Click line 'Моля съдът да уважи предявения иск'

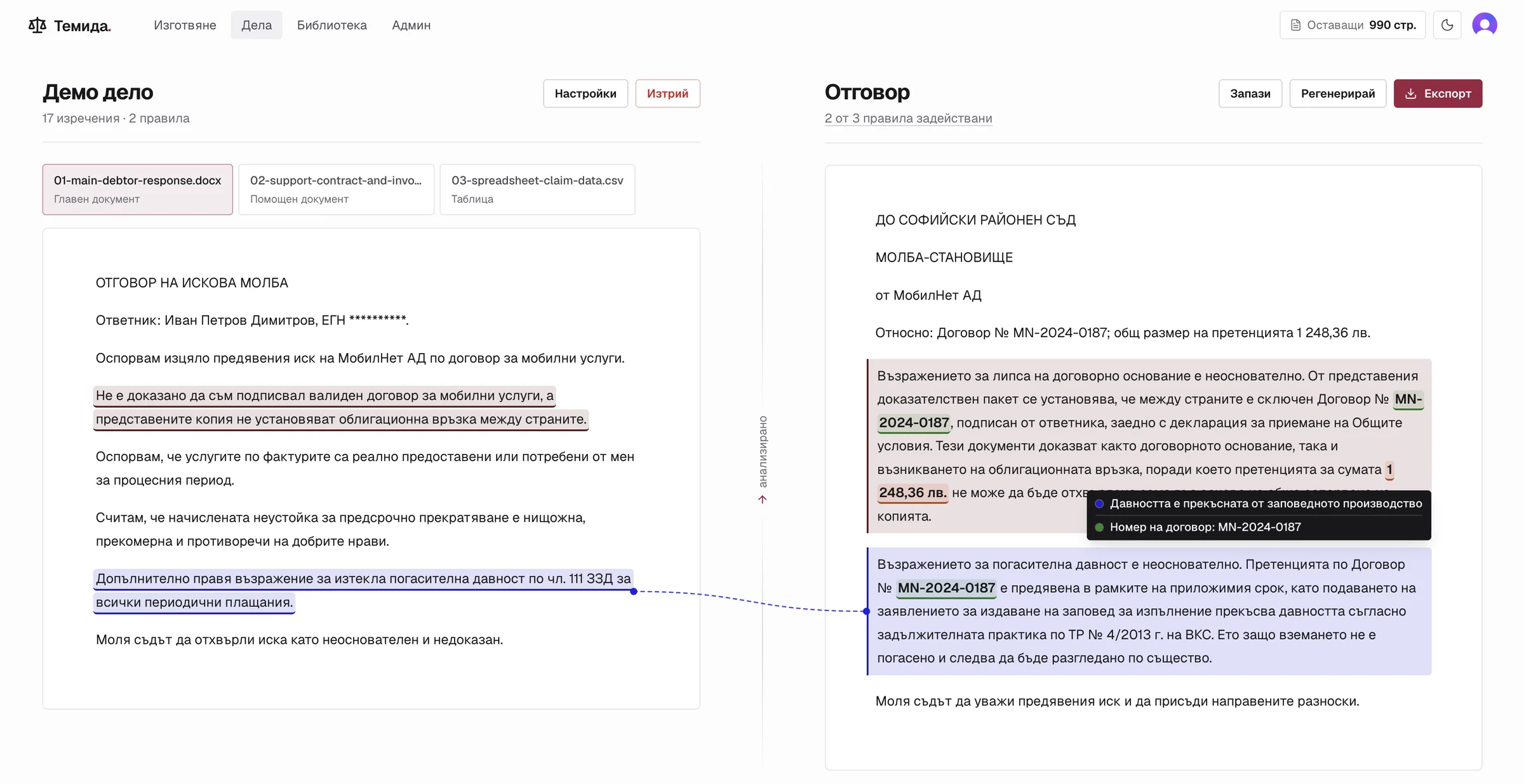[x=1117, y=701]
